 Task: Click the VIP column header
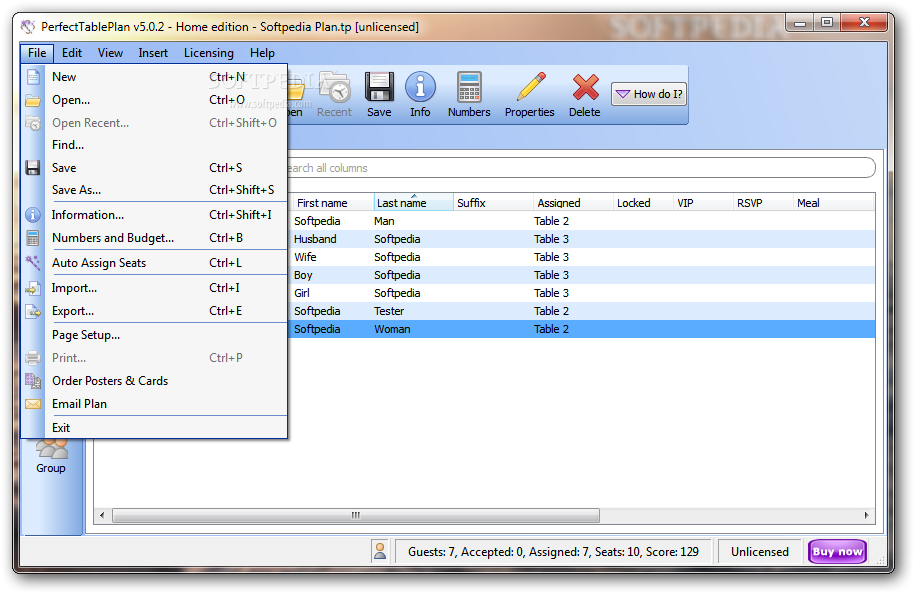pos(703,203)
